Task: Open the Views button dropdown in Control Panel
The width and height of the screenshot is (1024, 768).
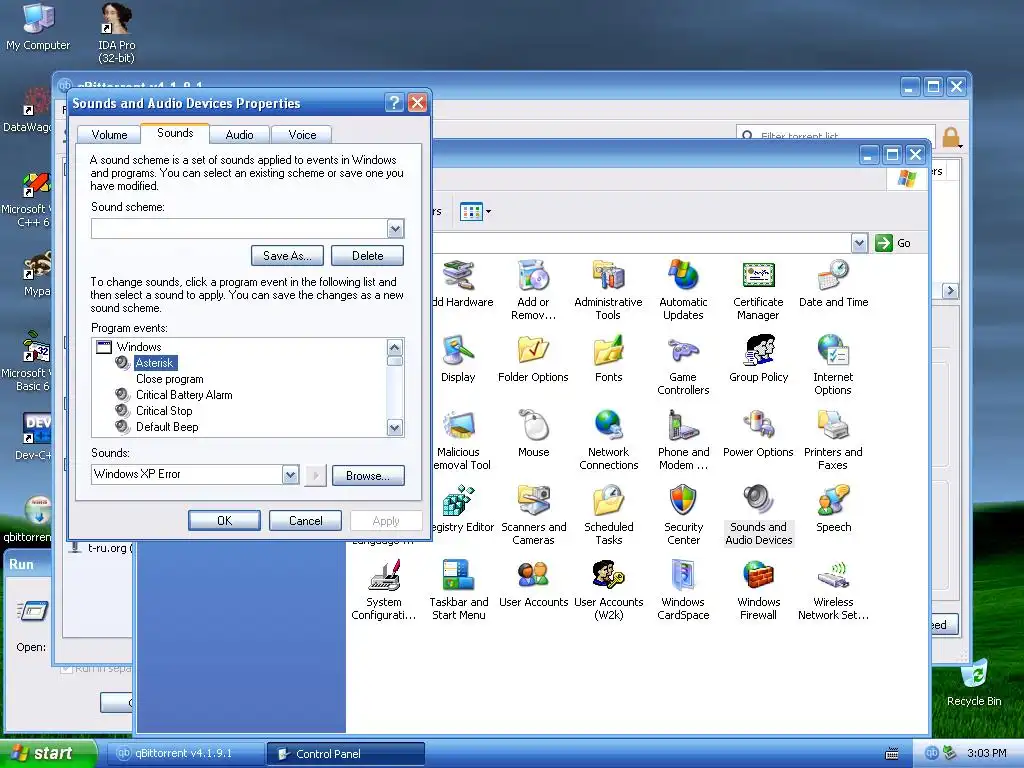Action: tap(475, 212)
